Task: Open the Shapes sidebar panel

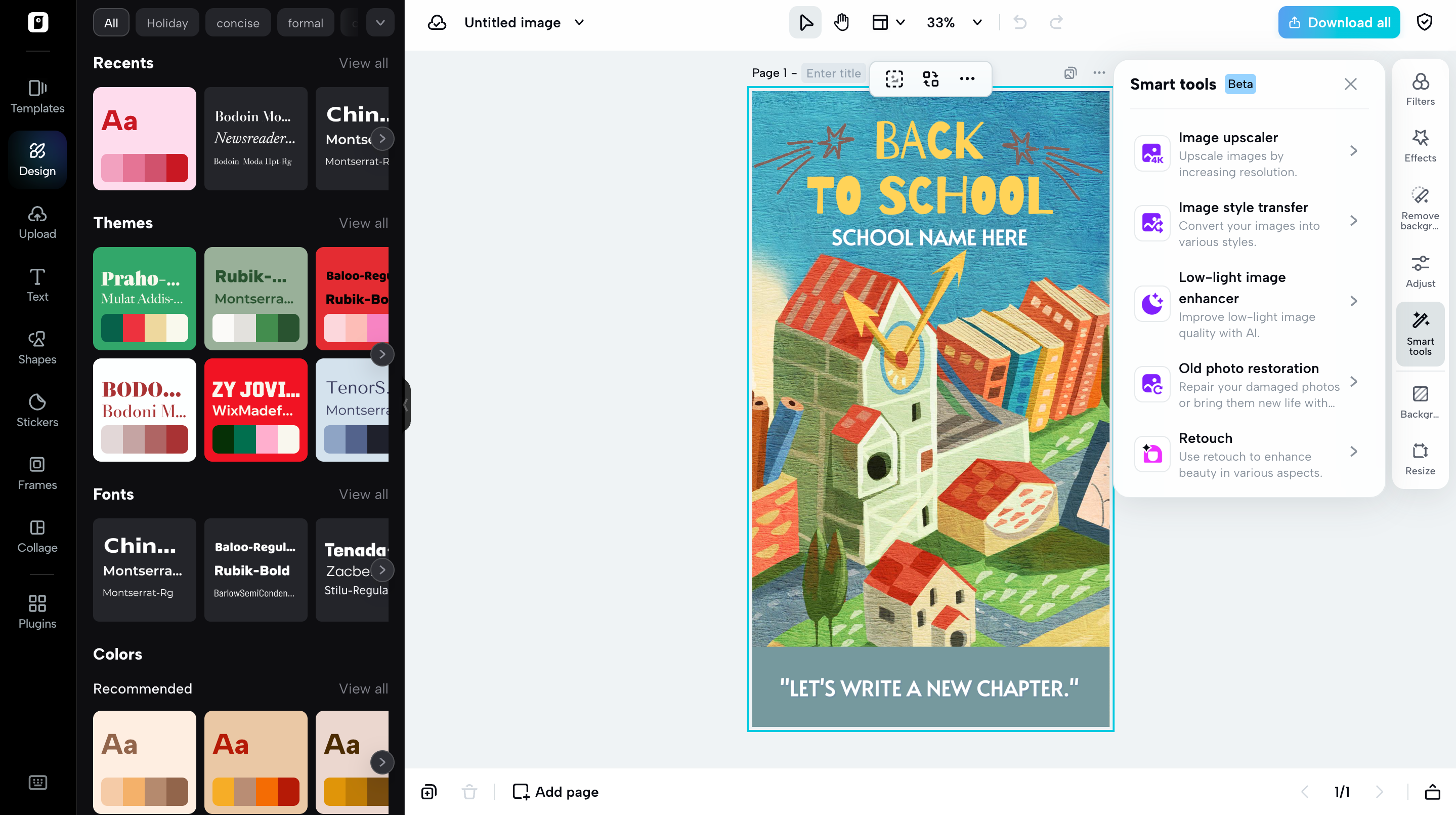Action: [x=37, y=347]
